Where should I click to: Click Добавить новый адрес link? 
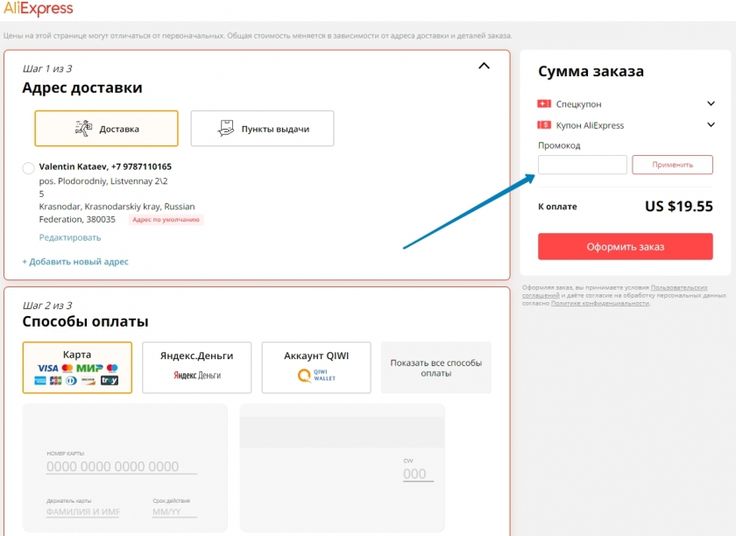[x=75, y=261]
